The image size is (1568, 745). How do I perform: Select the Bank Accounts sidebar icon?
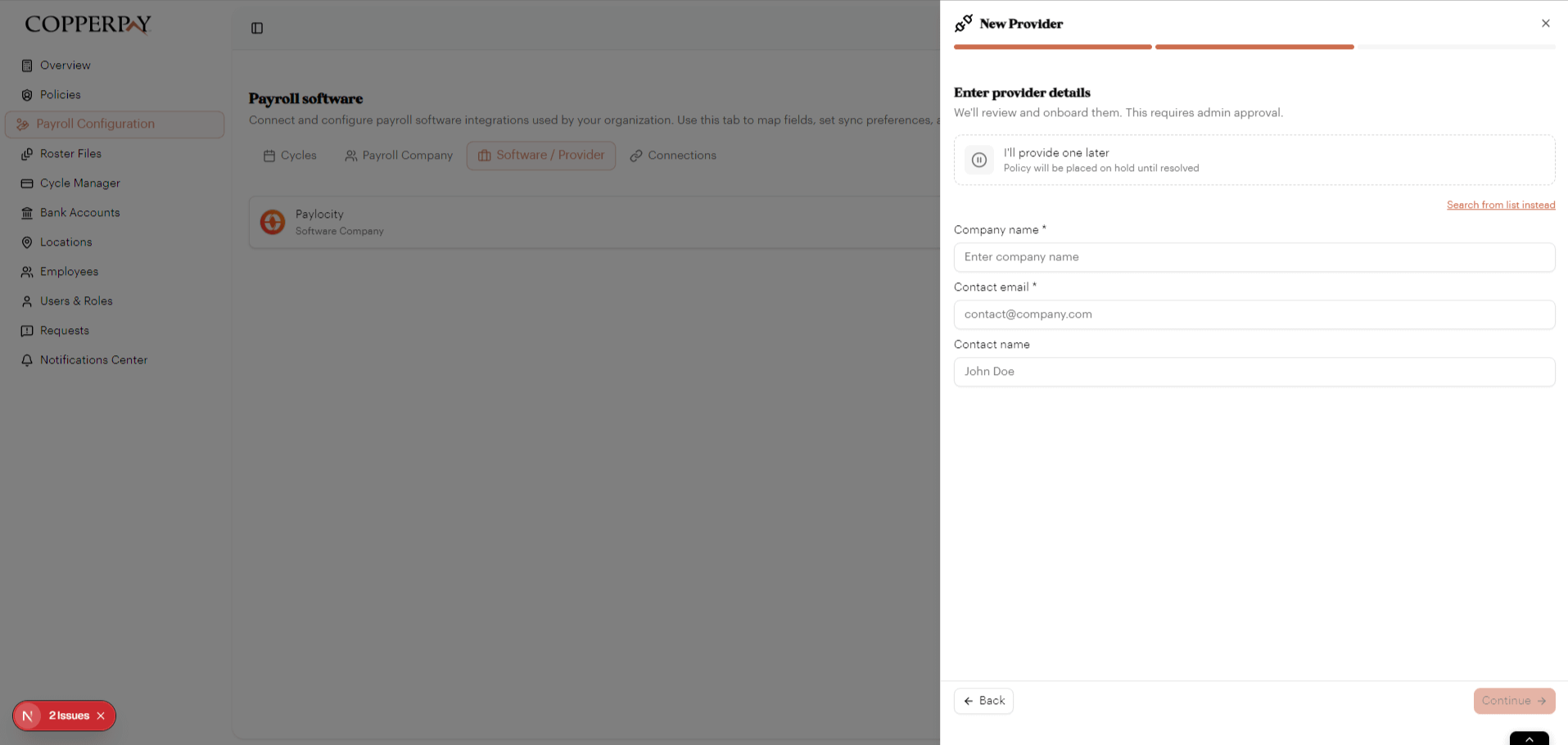click(27, 212)
